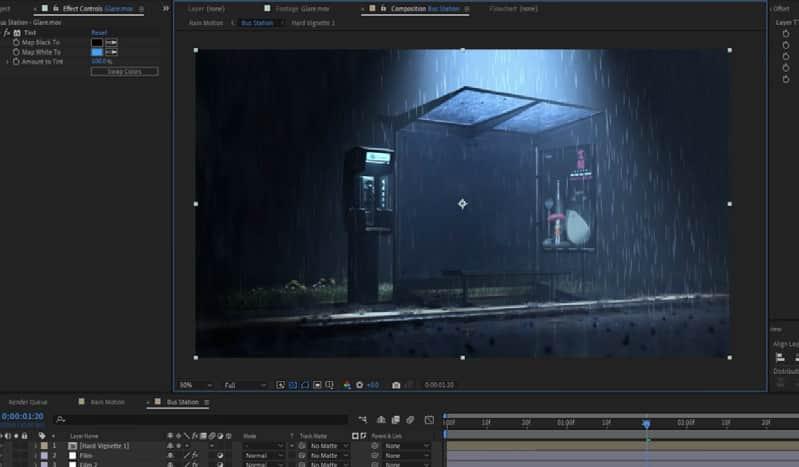Select the Composition Bus Station tab

(x=425, y=9)
